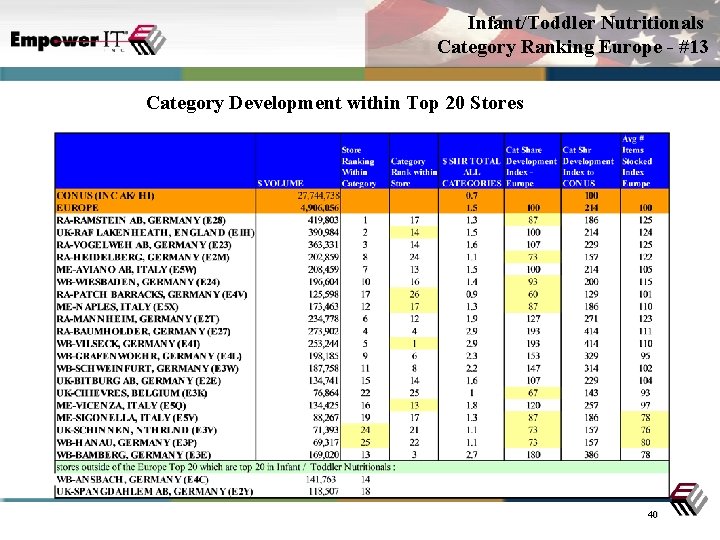Select row 'ME-VICENZA, ITALY (E5Q)'
This screenshot has height=540, width=720.
point(362,405)
